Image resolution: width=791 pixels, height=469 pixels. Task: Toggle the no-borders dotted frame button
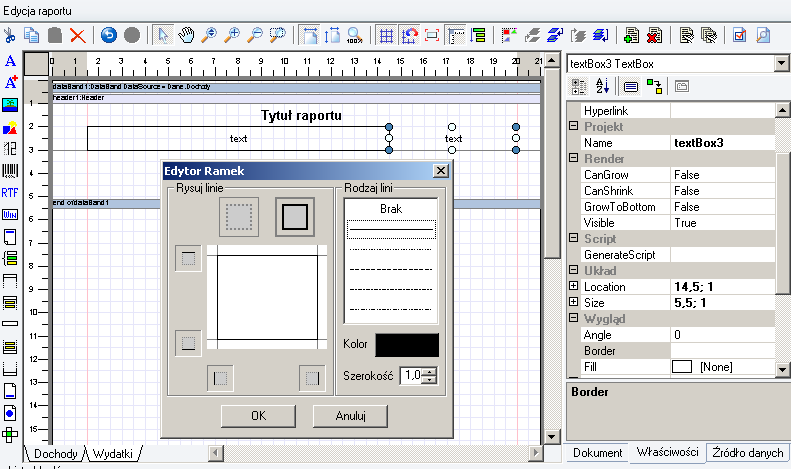pos(239,217)
